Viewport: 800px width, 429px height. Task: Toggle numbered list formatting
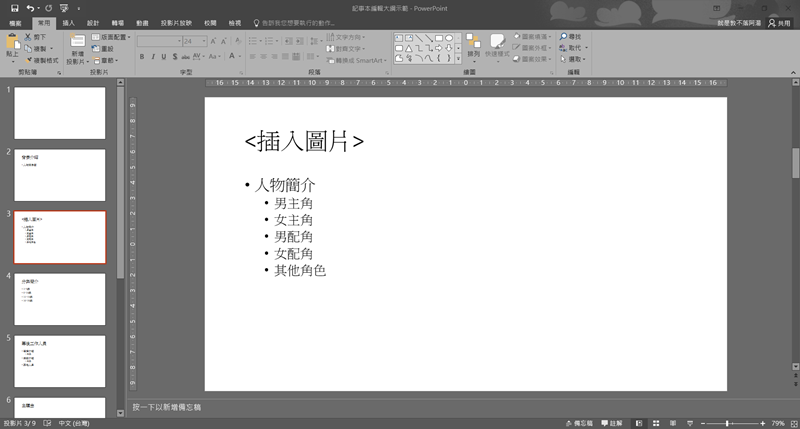point(269,41)
